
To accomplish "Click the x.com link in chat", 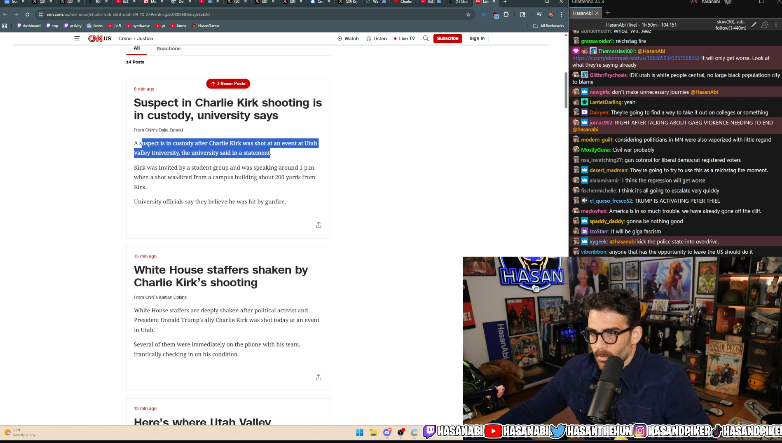I will coord(636,58).
